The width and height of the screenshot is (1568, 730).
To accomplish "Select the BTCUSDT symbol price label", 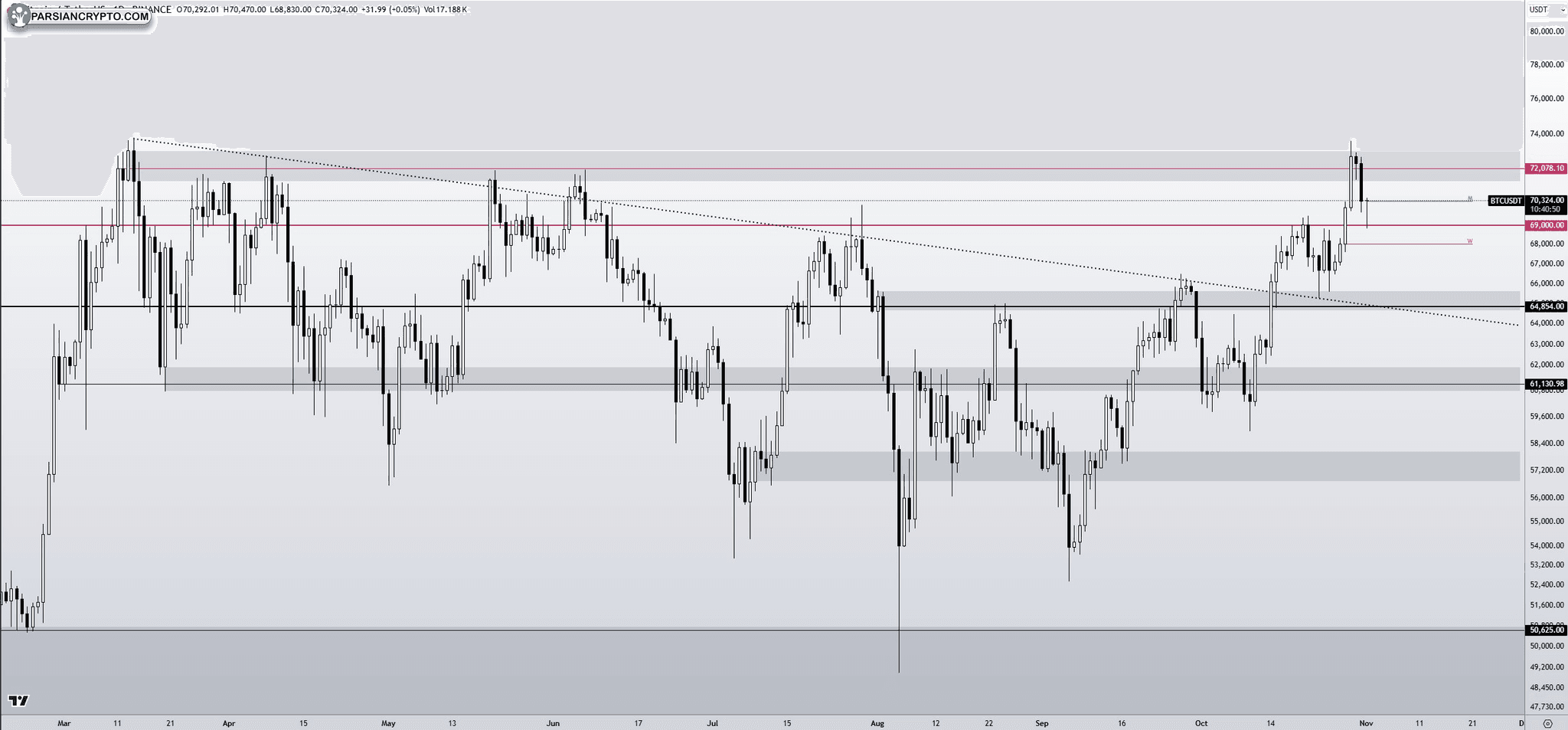I will coord(1506,201).
